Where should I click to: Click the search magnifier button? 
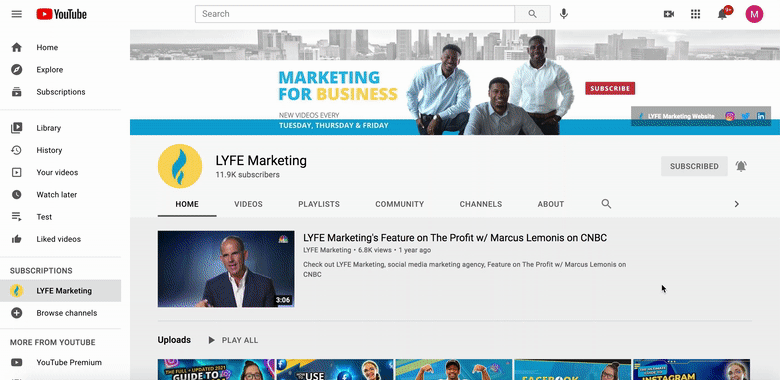point(532,14)
